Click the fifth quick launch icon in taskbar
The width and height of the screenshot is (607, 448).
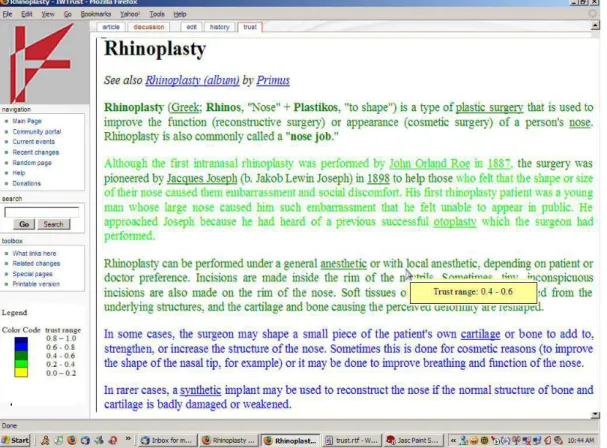click(x=99, y=440)
